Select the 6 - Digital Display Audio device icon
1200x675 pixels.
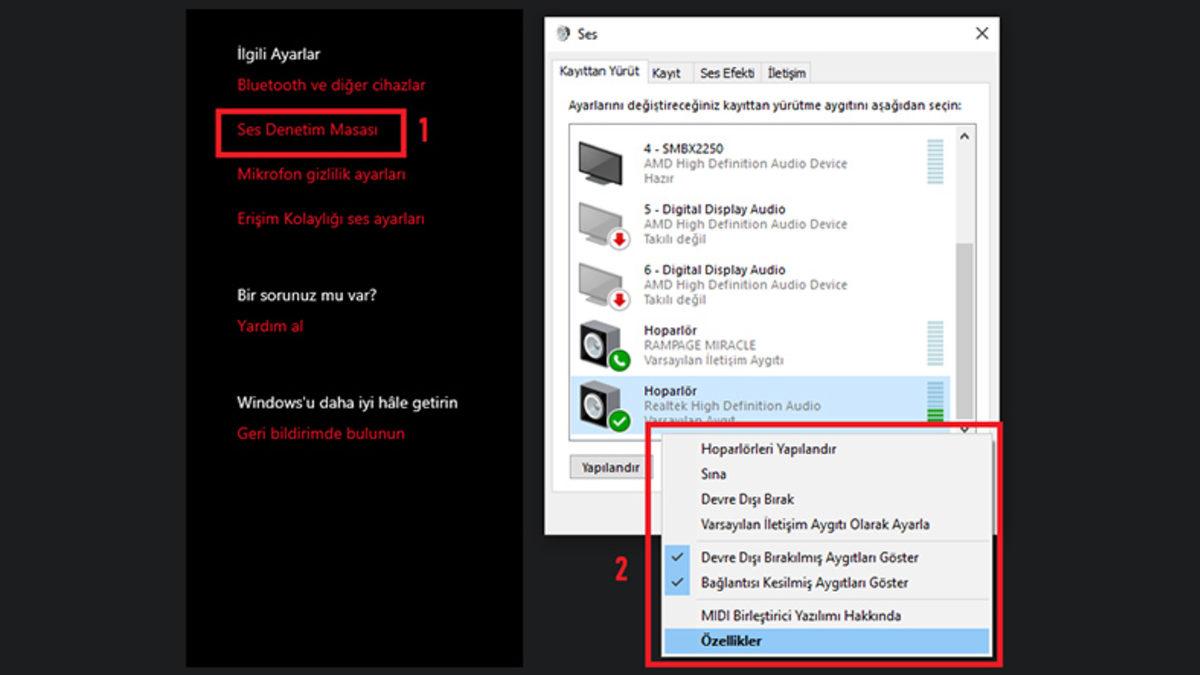click(x=603, y=285)
